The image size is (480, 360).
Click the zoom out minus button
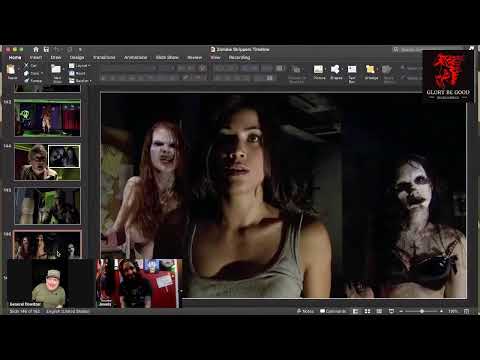tap(401, 311)
